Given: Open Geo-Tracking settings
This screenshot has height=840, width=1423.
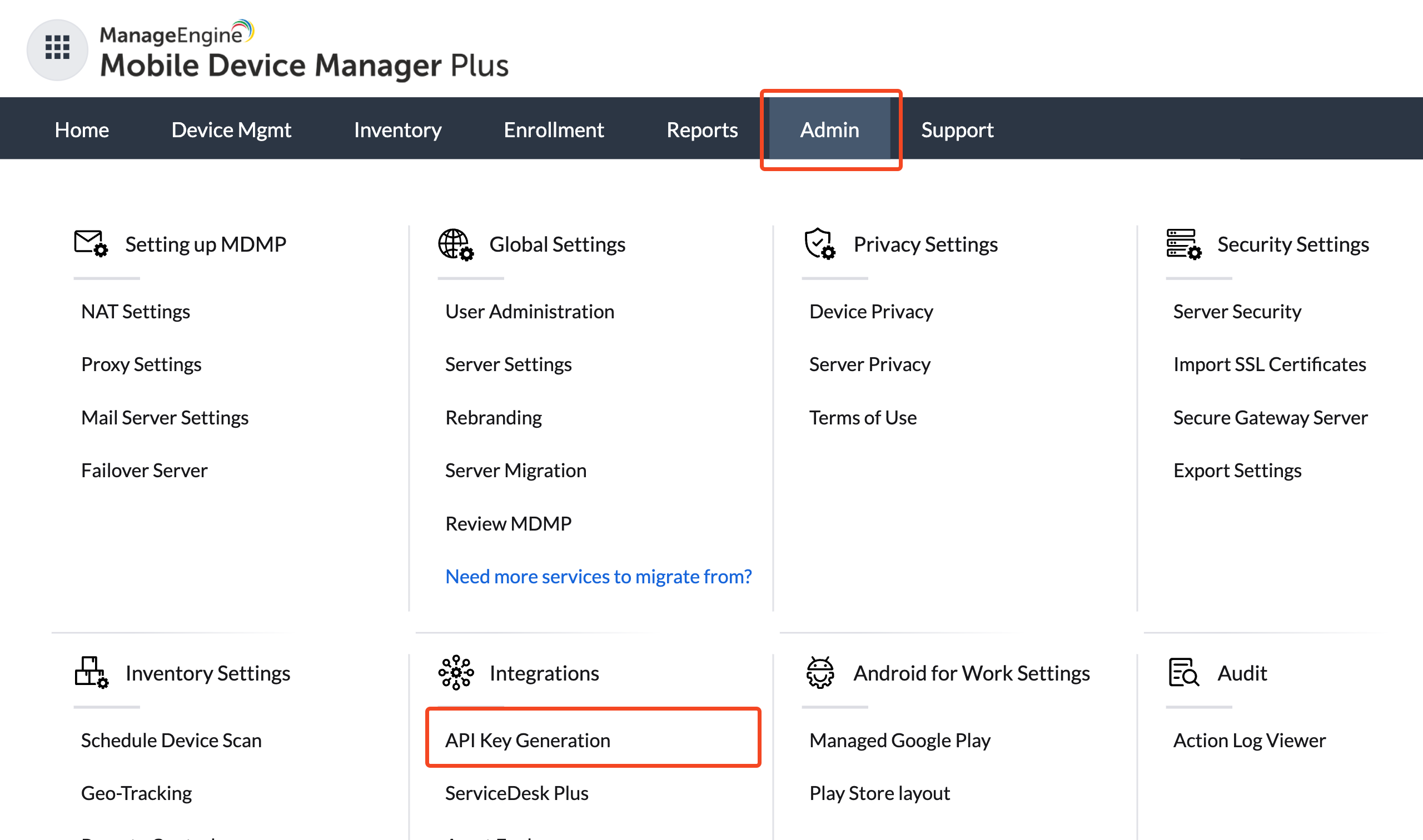Looking at the screenshot, I should coord(136,792).
